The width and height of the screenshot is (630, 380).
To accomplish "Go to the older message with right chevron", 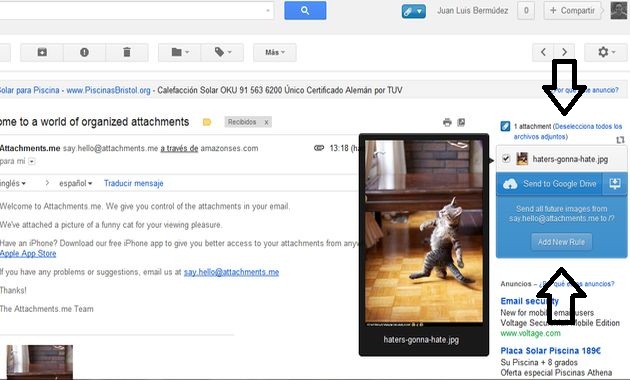I will pyautogui.click(x=564, y=52).
